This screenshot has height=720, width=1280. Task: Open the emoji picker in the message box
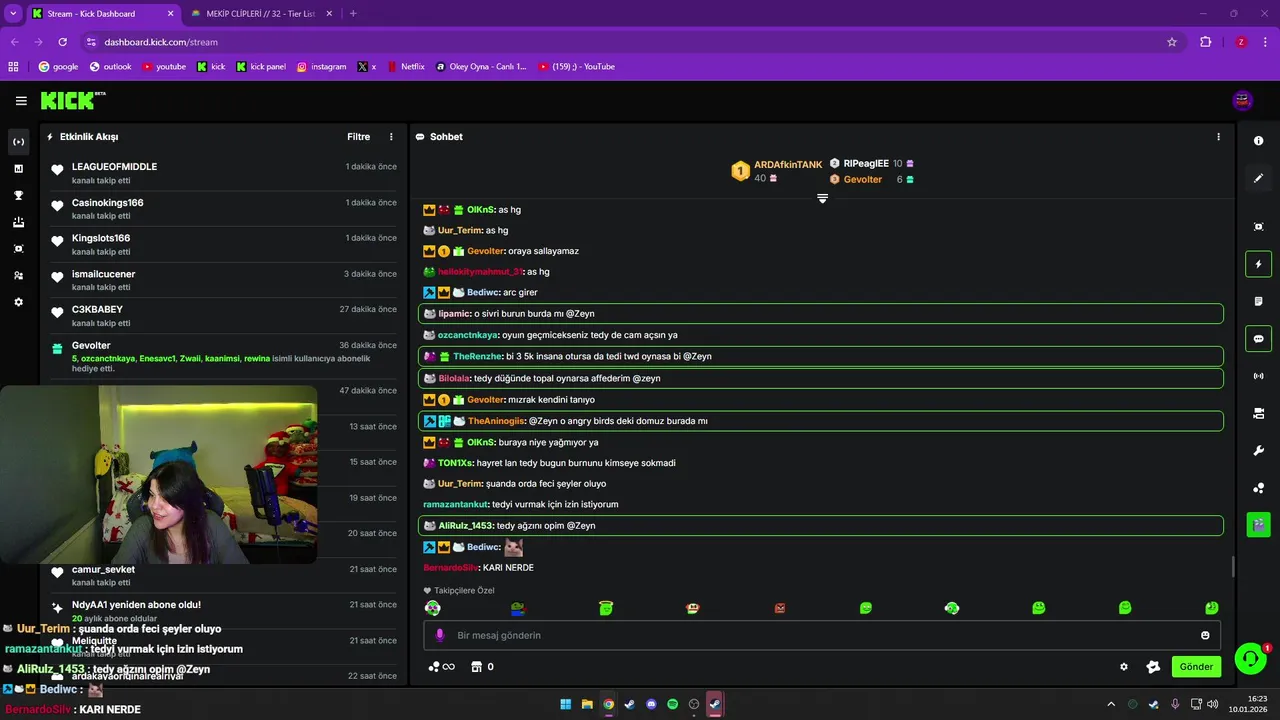tap(1205, 635)
